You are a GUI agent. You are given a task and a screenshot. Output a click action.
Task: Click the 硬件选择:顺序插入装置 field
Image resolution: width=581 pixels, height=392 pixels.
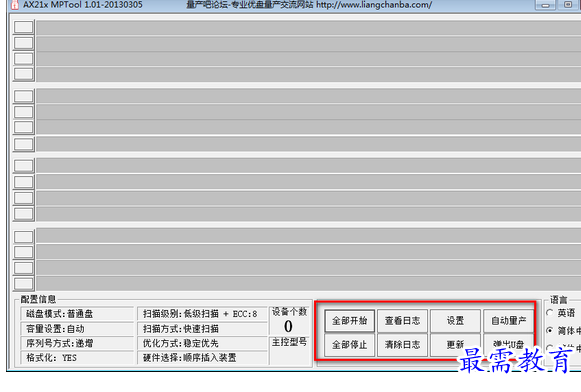point(202,358)
